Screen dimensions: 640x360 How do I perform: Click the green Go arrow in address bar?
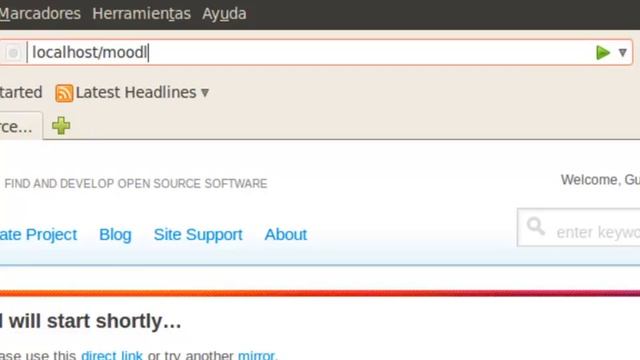click(602, 53)
